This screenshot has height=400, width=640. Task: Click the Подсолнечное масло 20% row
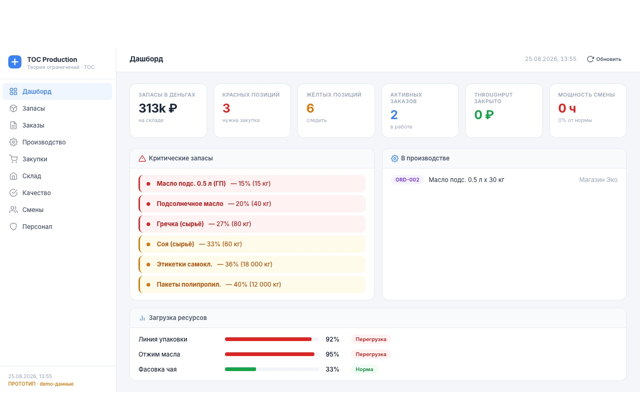(252, 204)
